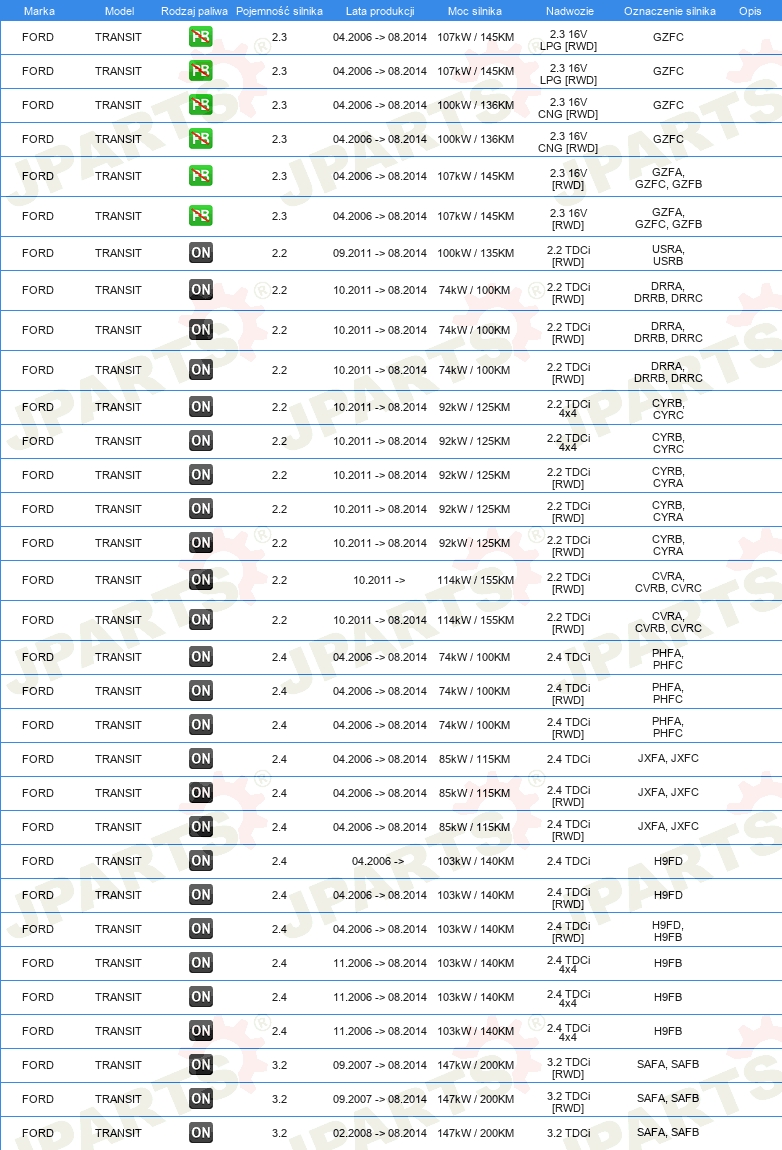This screenshot has height=1150, width=782.
Task: Select 2.4 TDCi without RWD in 85kW row
Action: coord(569,759)
